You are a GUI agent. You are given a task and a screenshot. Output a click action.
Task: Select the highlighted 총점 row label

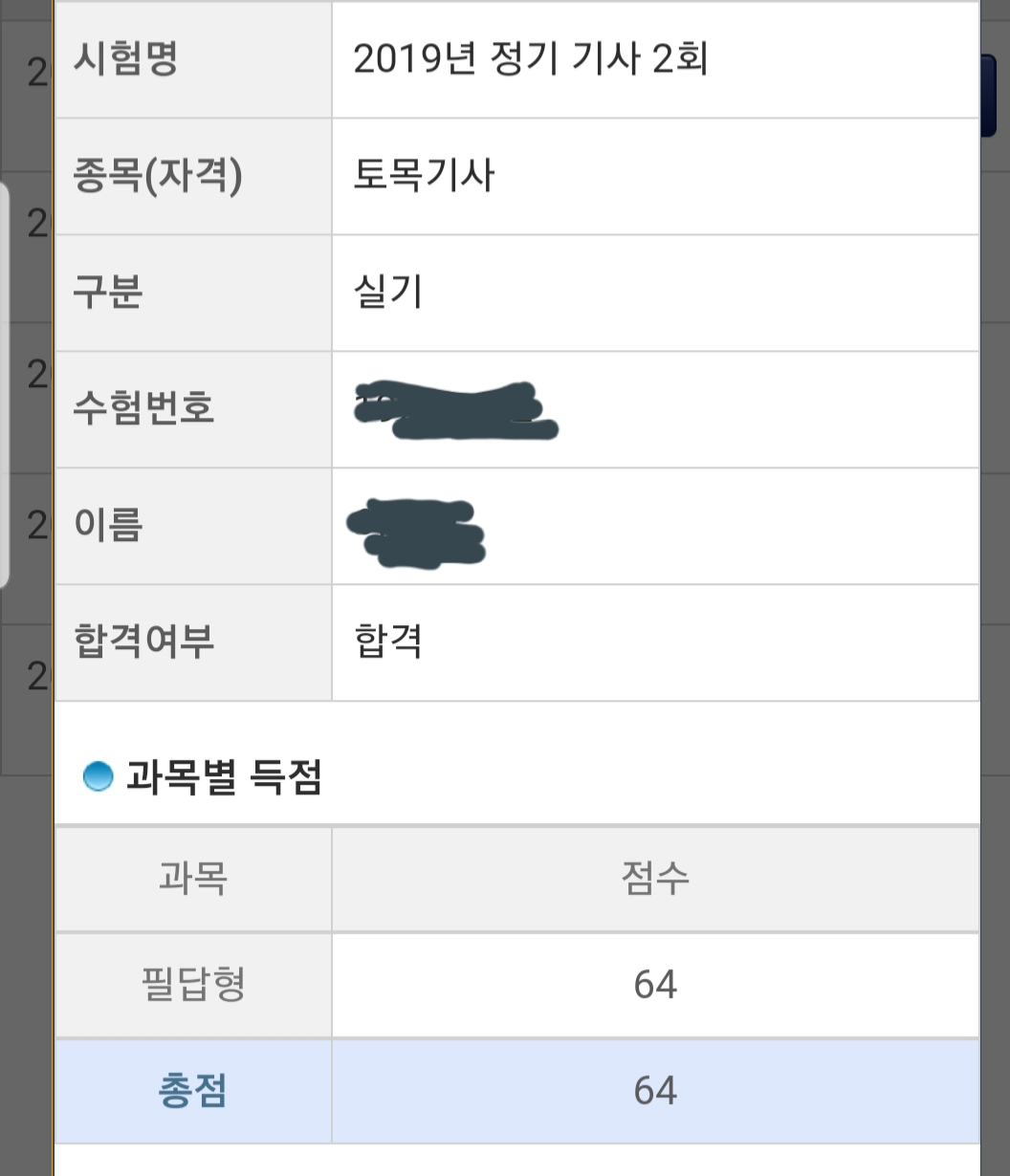click(x=193, y=1091)
